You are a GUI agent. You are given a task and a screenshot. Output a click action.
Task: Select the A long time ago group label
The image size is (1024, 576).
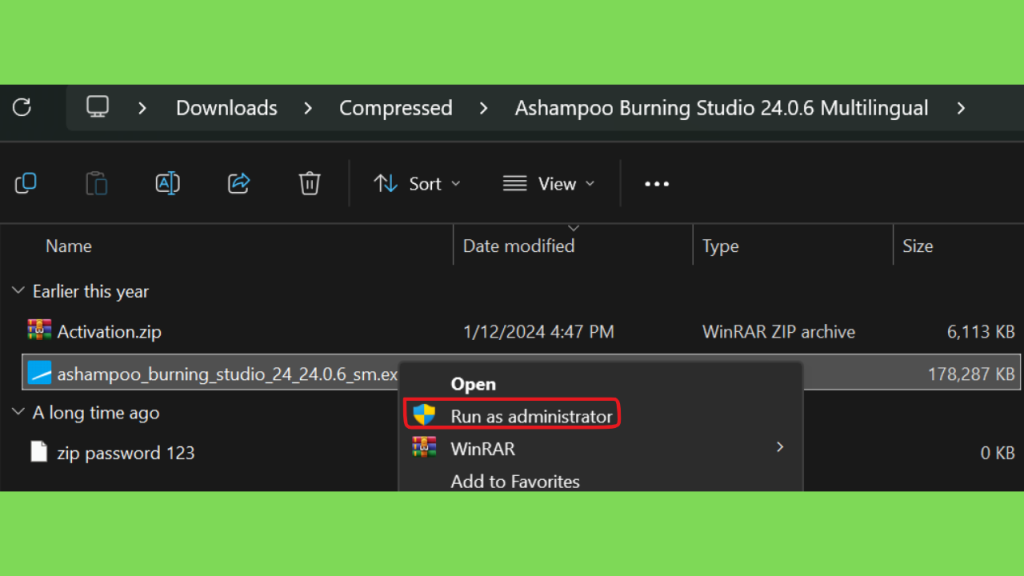pos(96,413)
